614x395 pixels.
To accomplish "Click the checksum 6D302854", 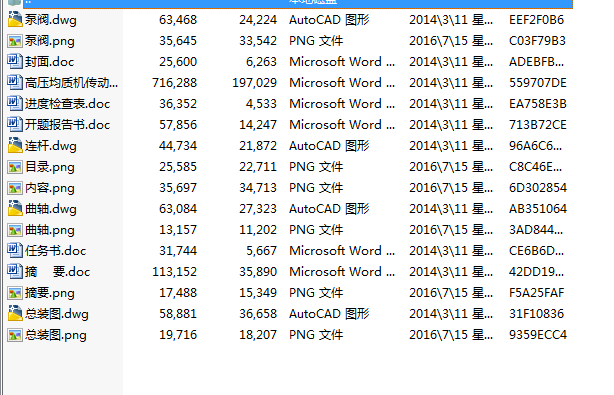I will coord(538,188).
